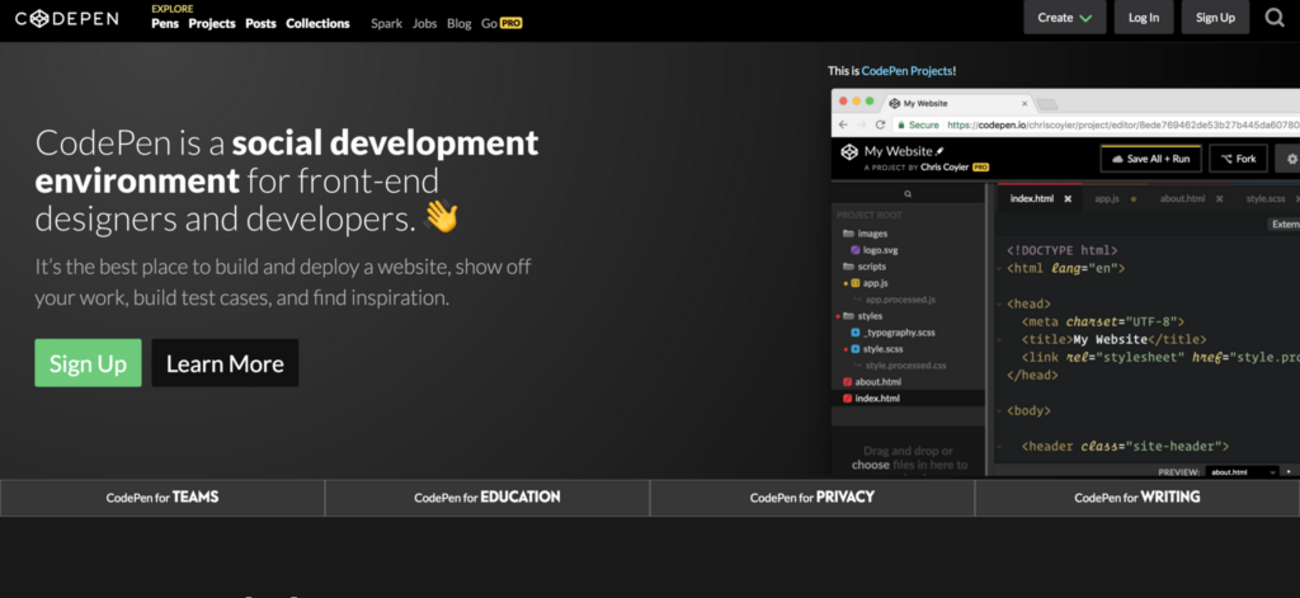Image resolution: width=1300 pixels, height=598 pixels.
Task: Select style.processed.css in the file tree
Action: pos(906,366)
